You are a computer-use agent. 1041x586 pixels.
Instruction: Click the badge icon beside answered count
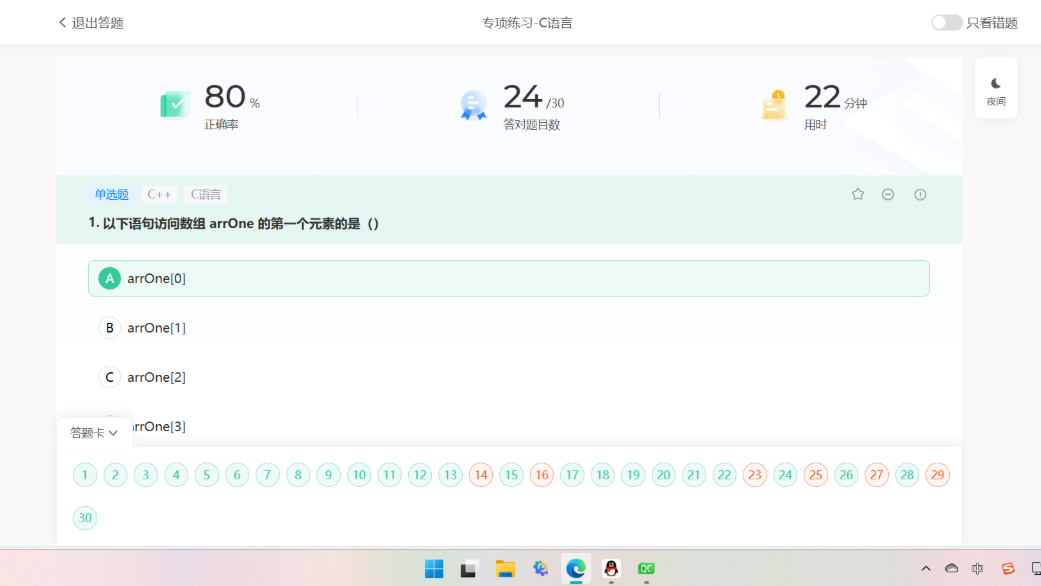(x=472, y=103)
